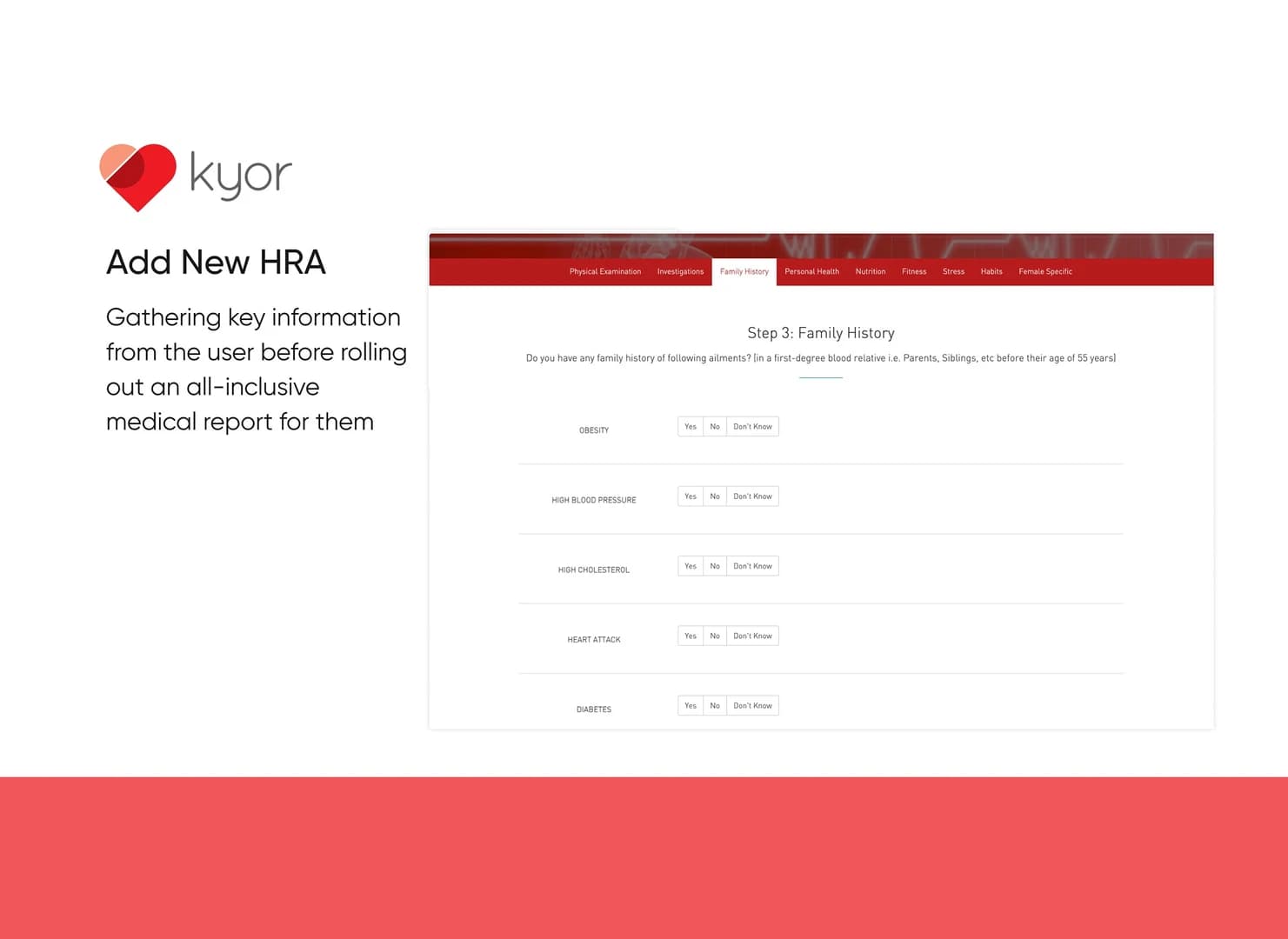Image resolution: width=1288 pixels, height=939 pixels.
Task: Open the Female Specific tab
Action: 1045,272
